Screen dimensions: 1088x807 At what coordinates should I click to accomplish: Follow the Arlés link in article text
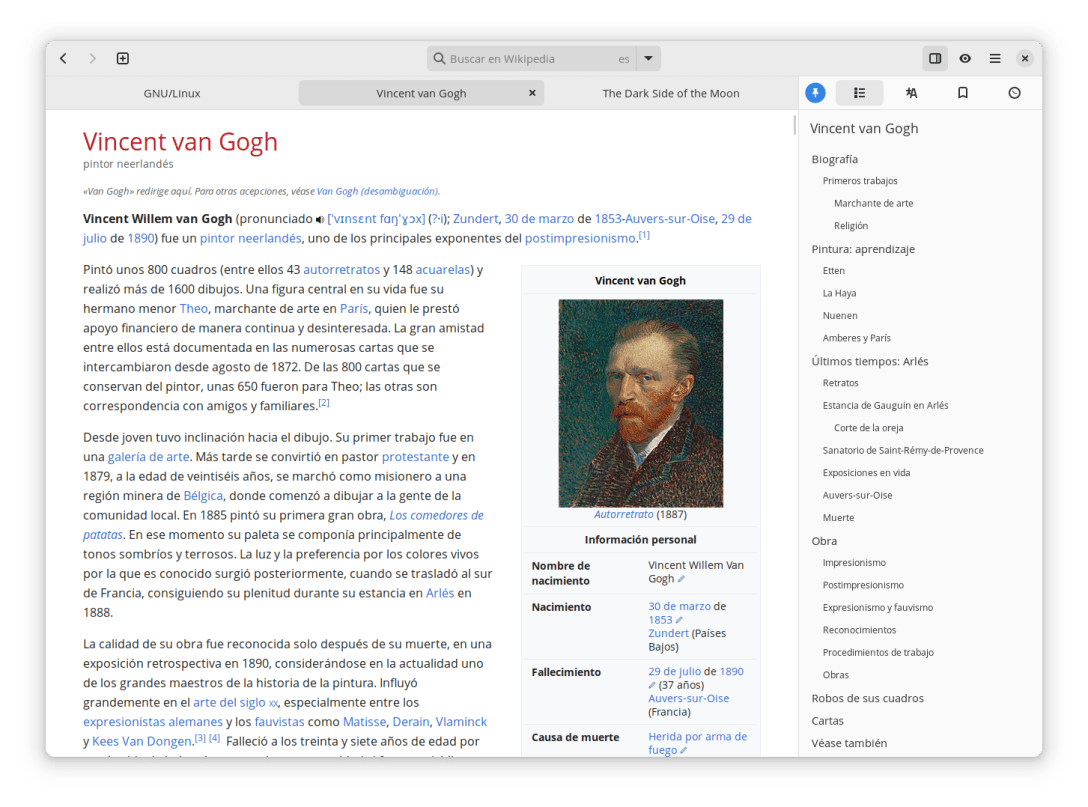pyautogui.click(x=440, y=593)
